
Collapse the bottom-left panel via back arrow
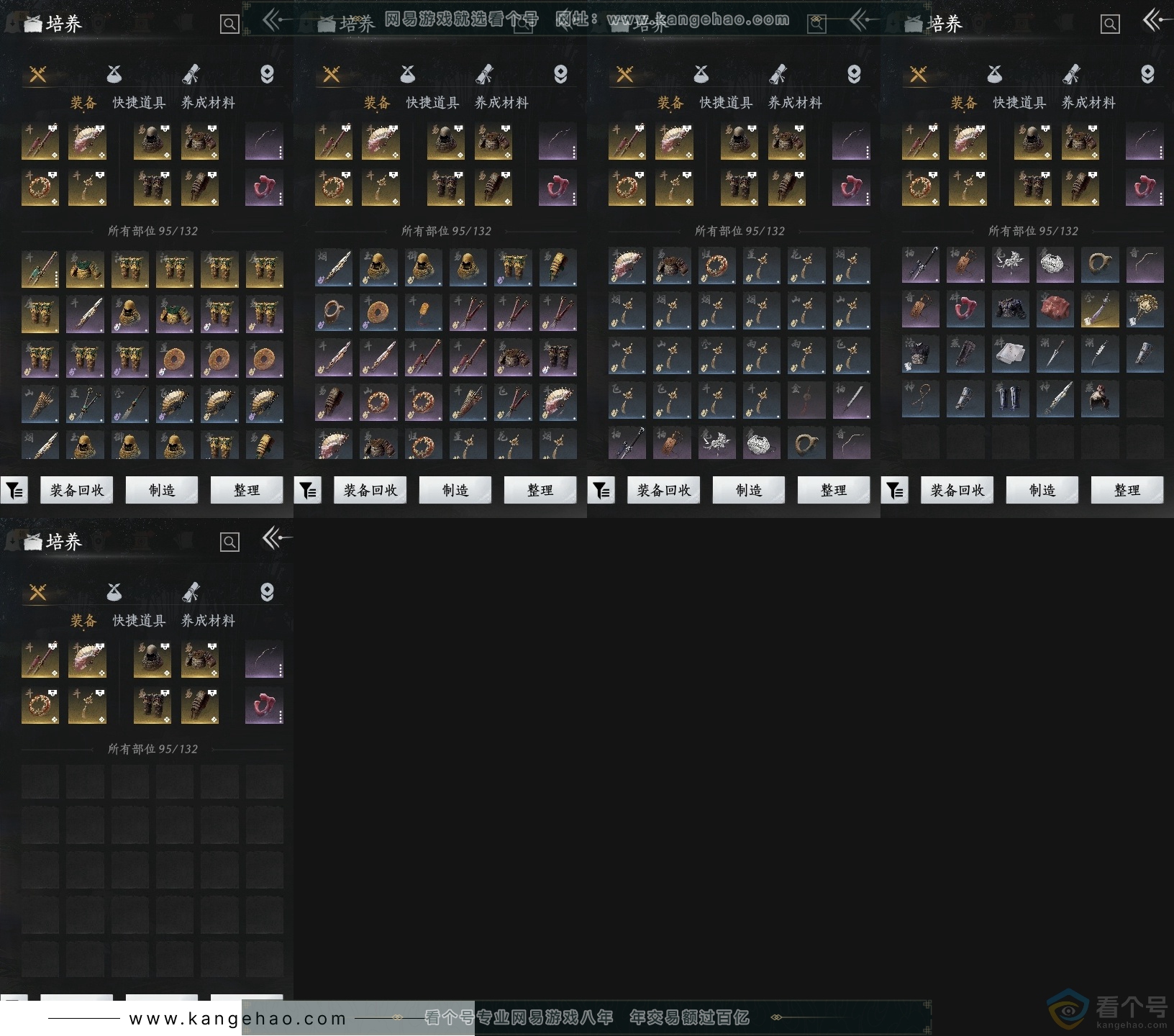pyautogui.click(x=276, y=537)
